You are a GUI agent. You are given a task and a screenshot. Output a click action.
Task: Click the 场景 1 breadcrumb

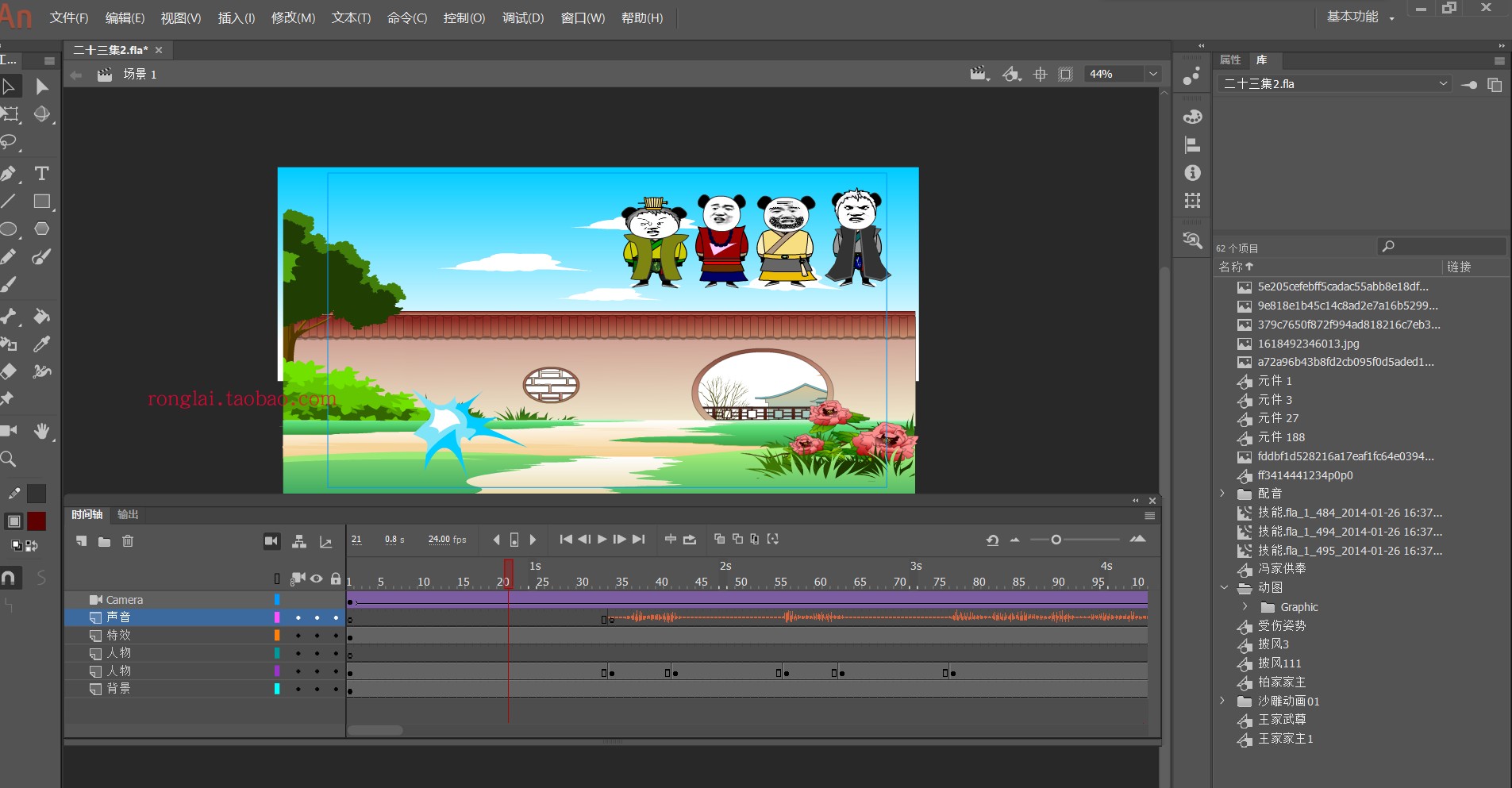pos(140,74)
